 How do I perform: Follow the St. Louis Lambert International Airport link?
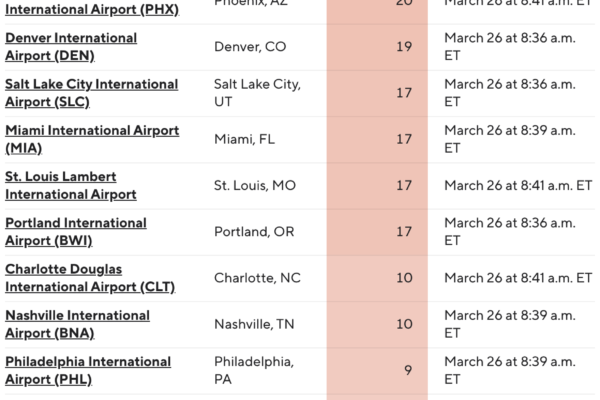(x=71, y=185)
